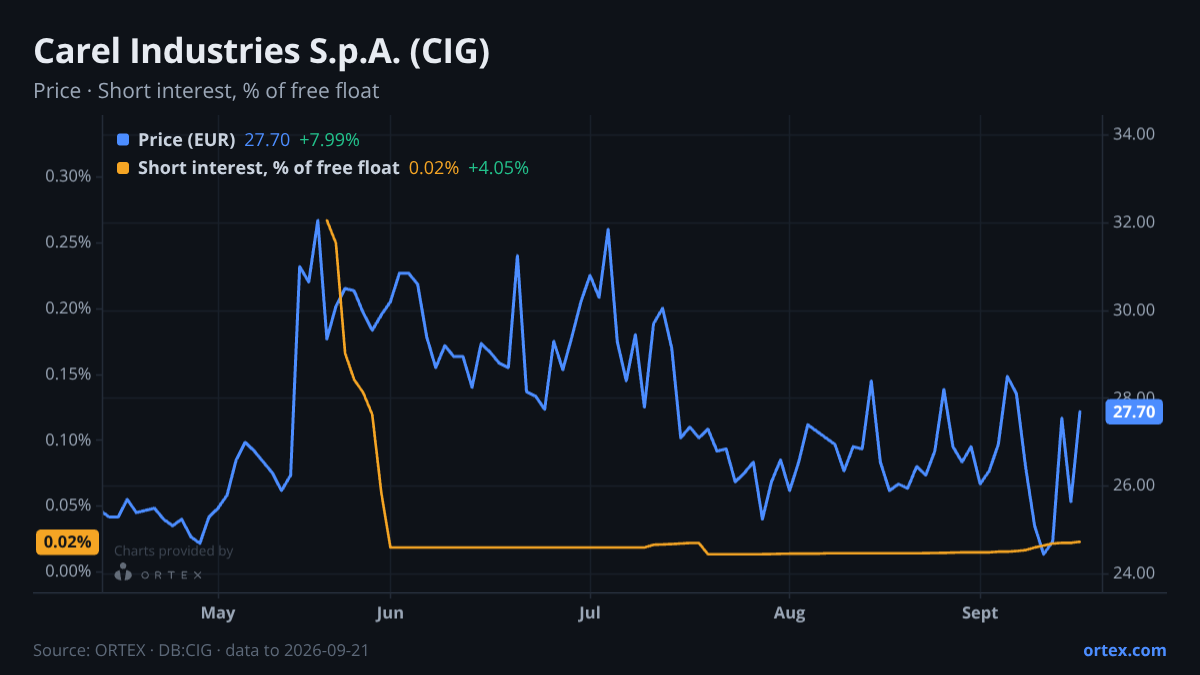1200x675 pixels.
Task: Click the 34.00 right axis label
Action: coord(1134,134)
